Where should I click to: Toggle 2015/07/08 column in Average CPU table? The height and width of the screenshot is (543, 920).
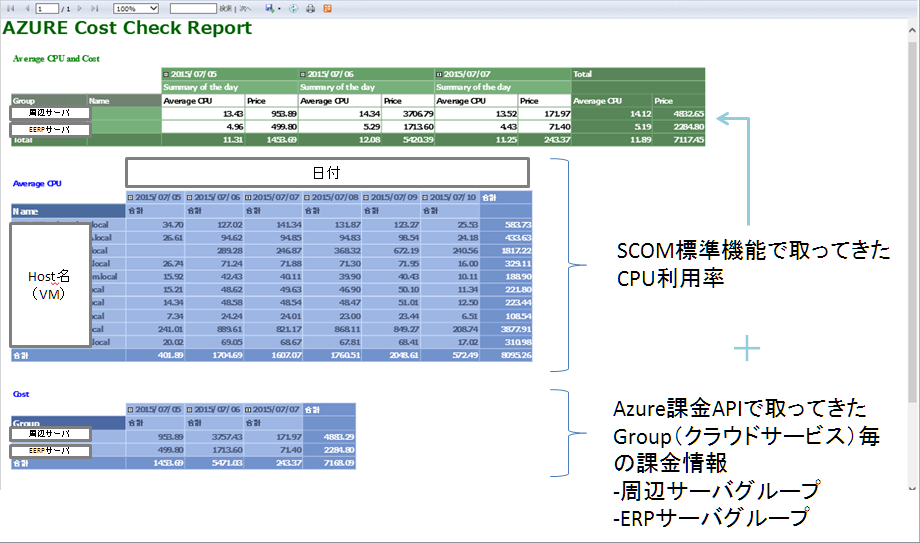pos(307,198)
